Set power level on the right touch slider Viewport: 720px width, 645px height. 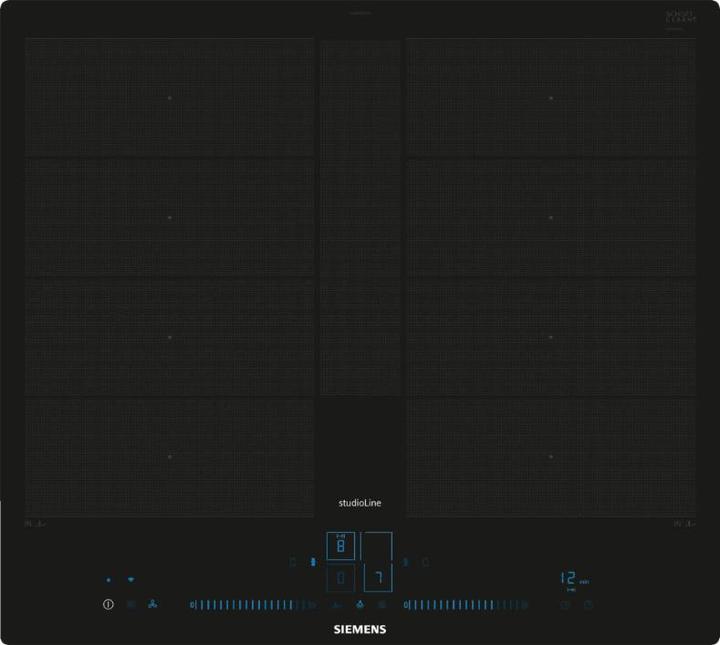tap(466, 604)
